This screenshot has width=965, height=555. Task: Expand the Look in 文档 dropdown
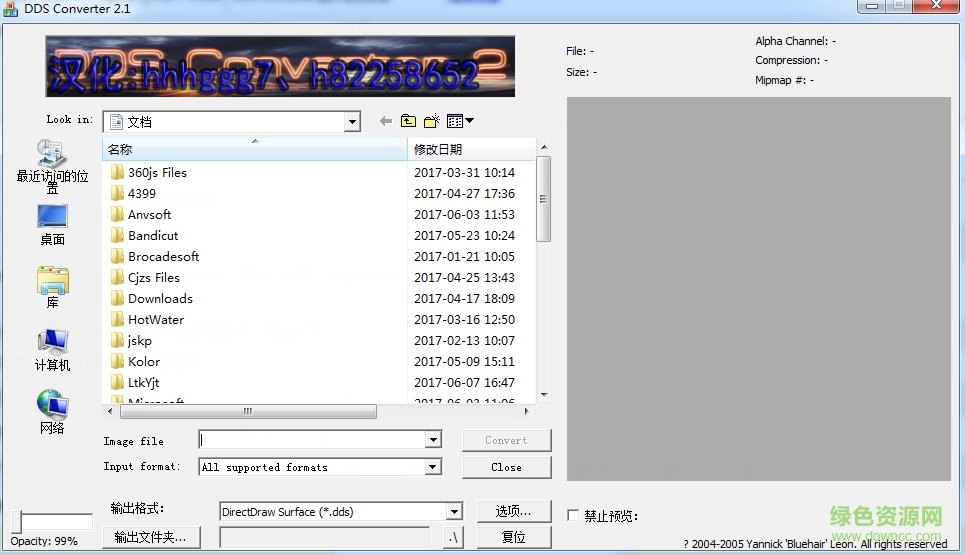pyautogui.click(x=352, y=122)
